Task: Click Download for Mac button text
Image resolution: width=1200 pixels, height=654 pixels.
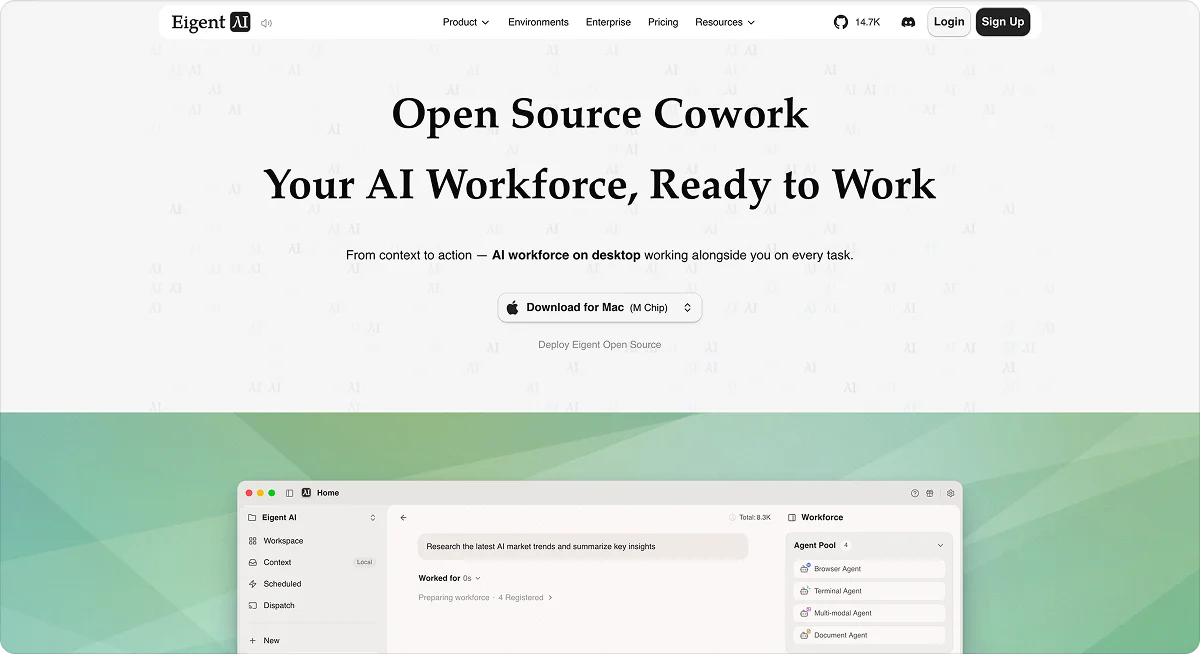Action: pyautogui.click(x=575, y=308)
